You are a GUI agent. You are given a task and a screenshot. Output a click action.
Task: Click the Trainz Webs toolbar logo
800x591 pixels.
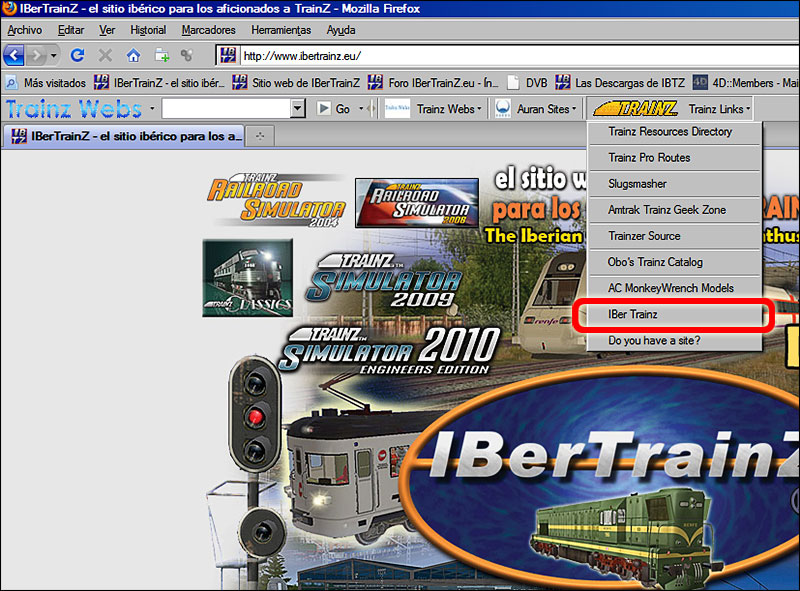73,109
